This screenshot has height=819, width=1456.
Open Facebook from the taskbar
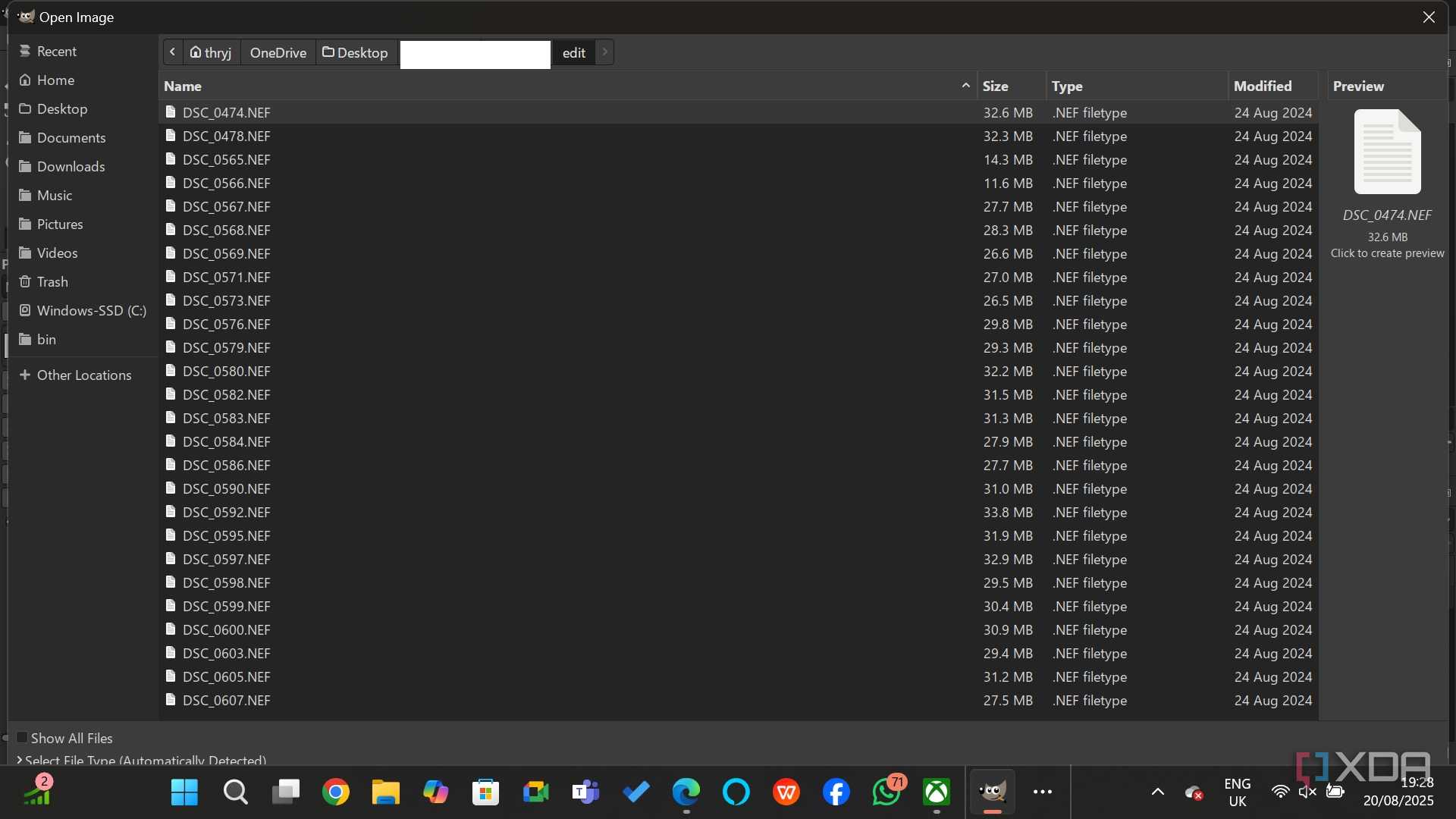[836, 792]
